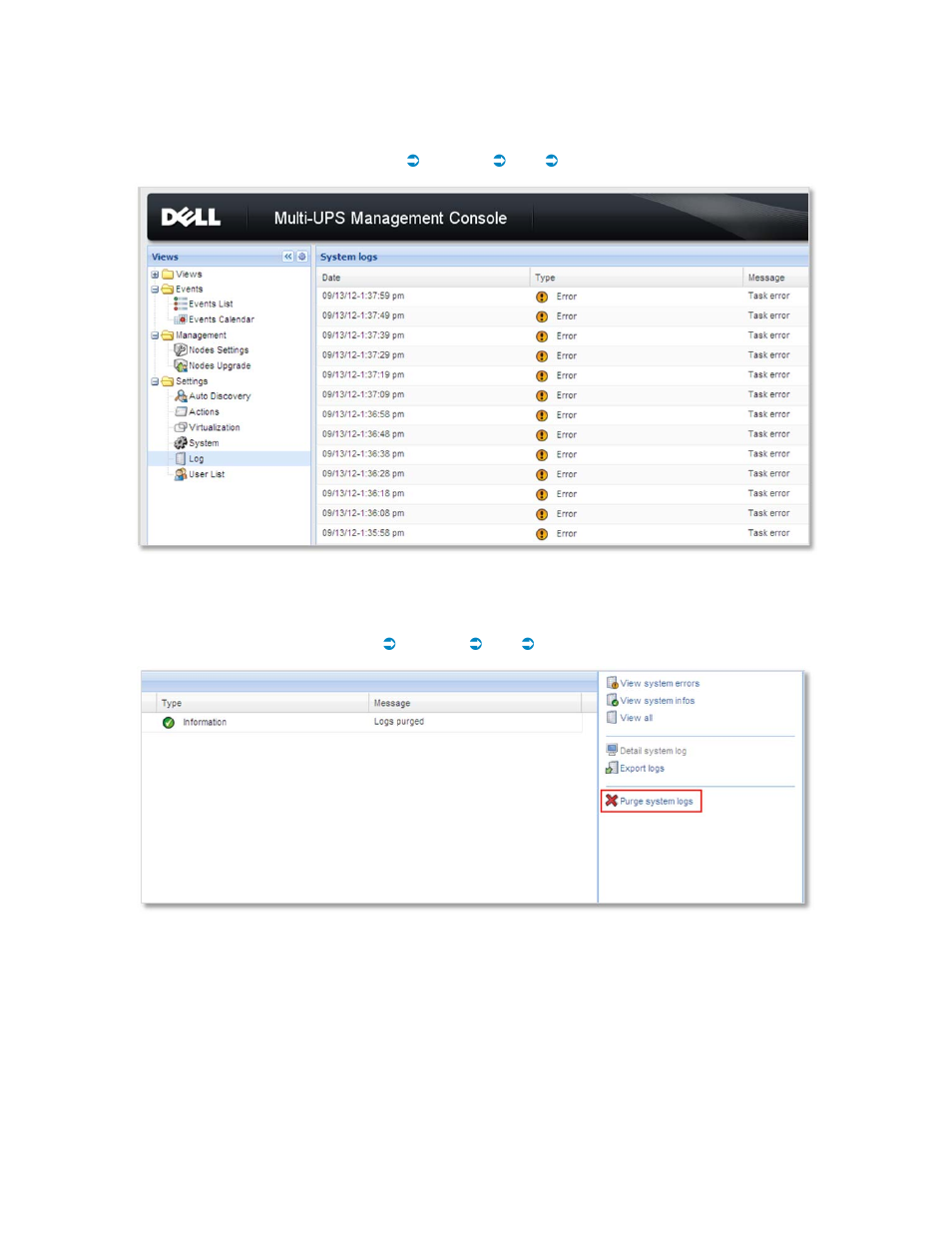The height and width of the screenshot is (1233, 952).
Task: Select the Management folder label
Action: tap(201, 335)
